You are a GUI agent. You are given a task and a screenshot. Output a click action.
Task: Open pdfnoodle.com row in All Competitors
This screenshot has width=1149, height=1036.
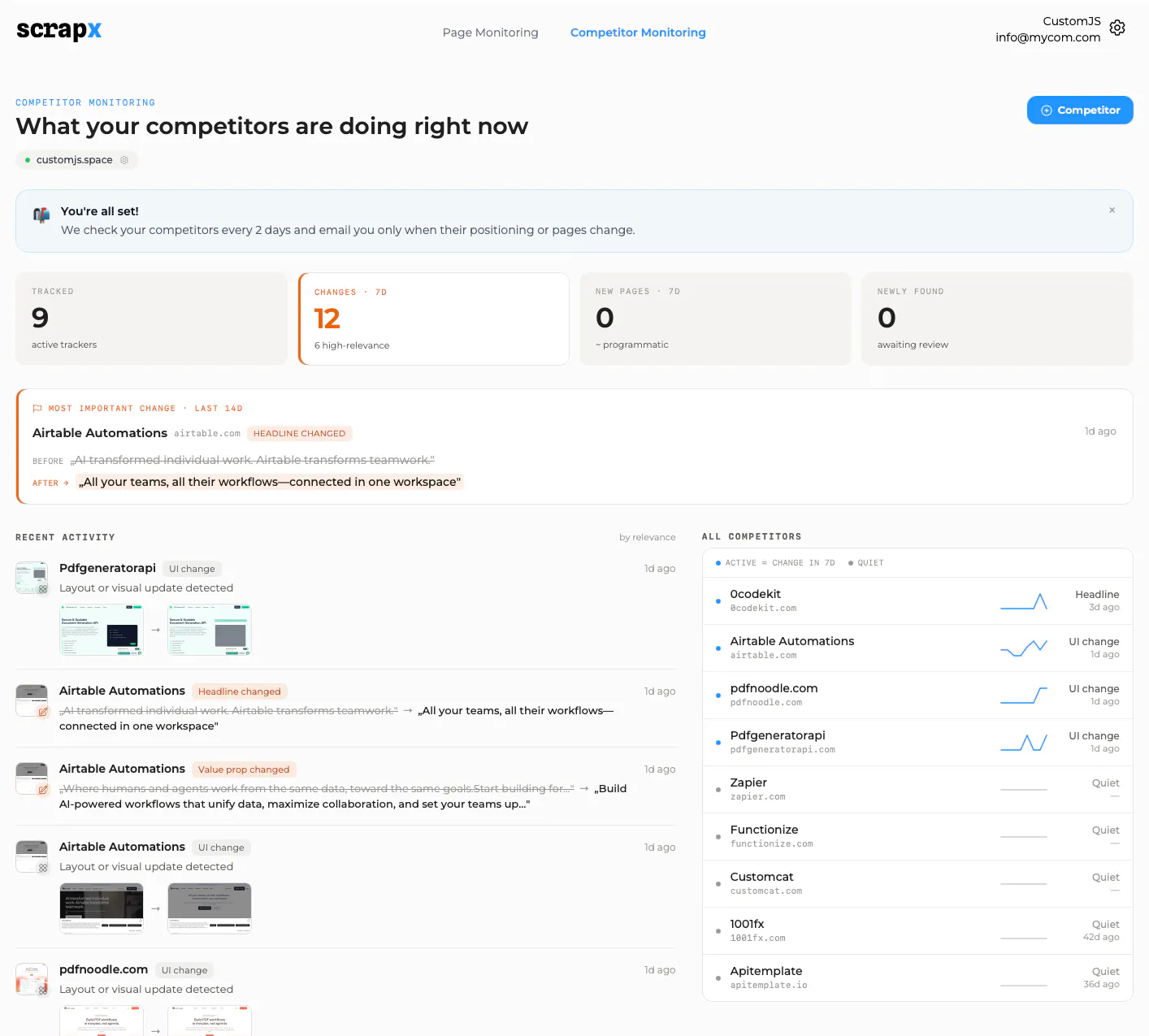click(x=917, y=696)
